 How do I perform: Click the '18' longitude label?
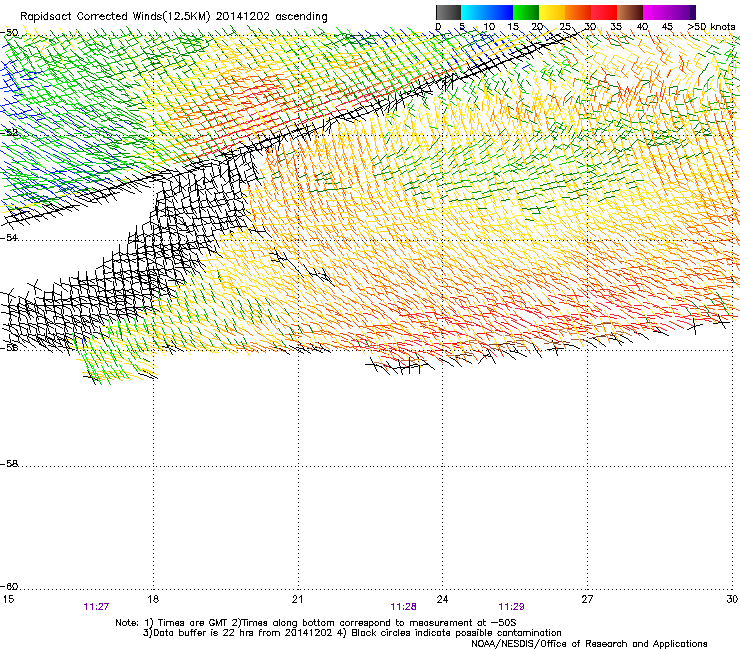tap(153, 599)
